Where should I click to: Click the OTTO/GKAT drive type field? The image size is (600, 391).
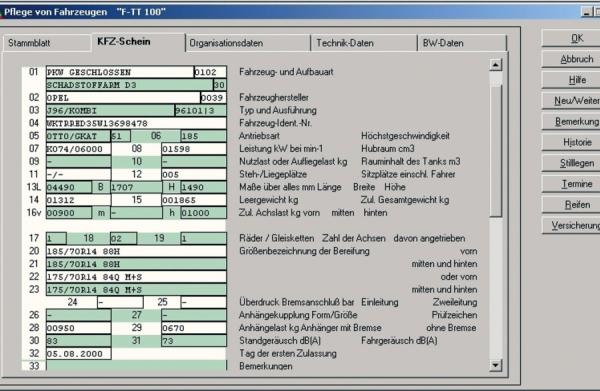[x=78, y=136]
